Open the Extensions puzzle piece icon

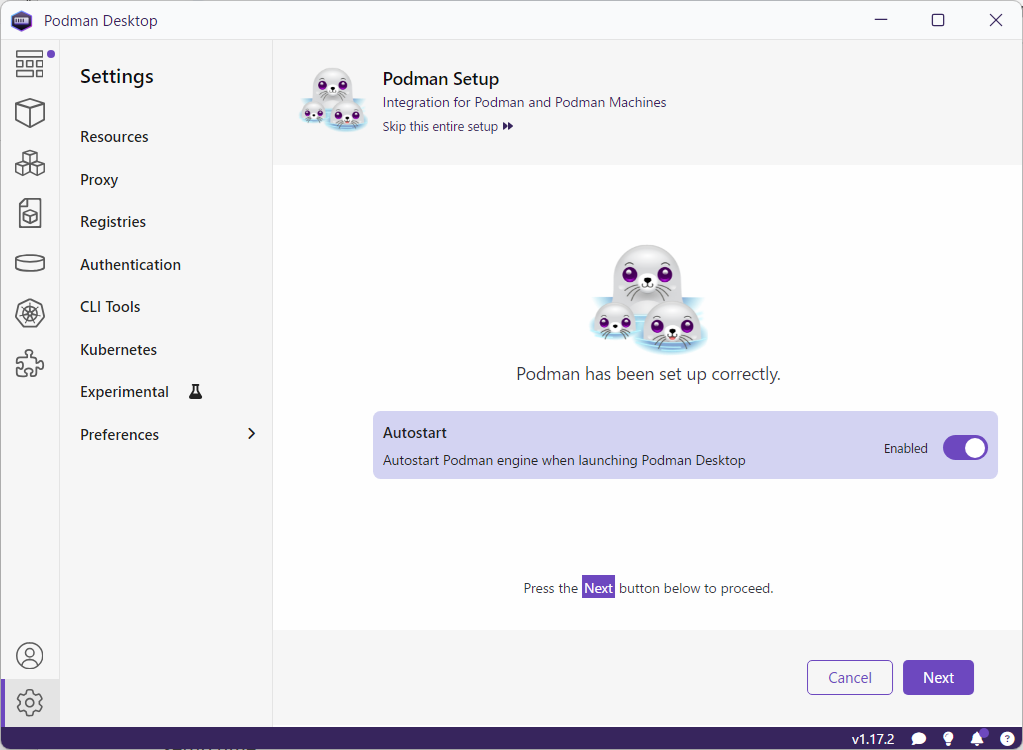tap(30, 364)
